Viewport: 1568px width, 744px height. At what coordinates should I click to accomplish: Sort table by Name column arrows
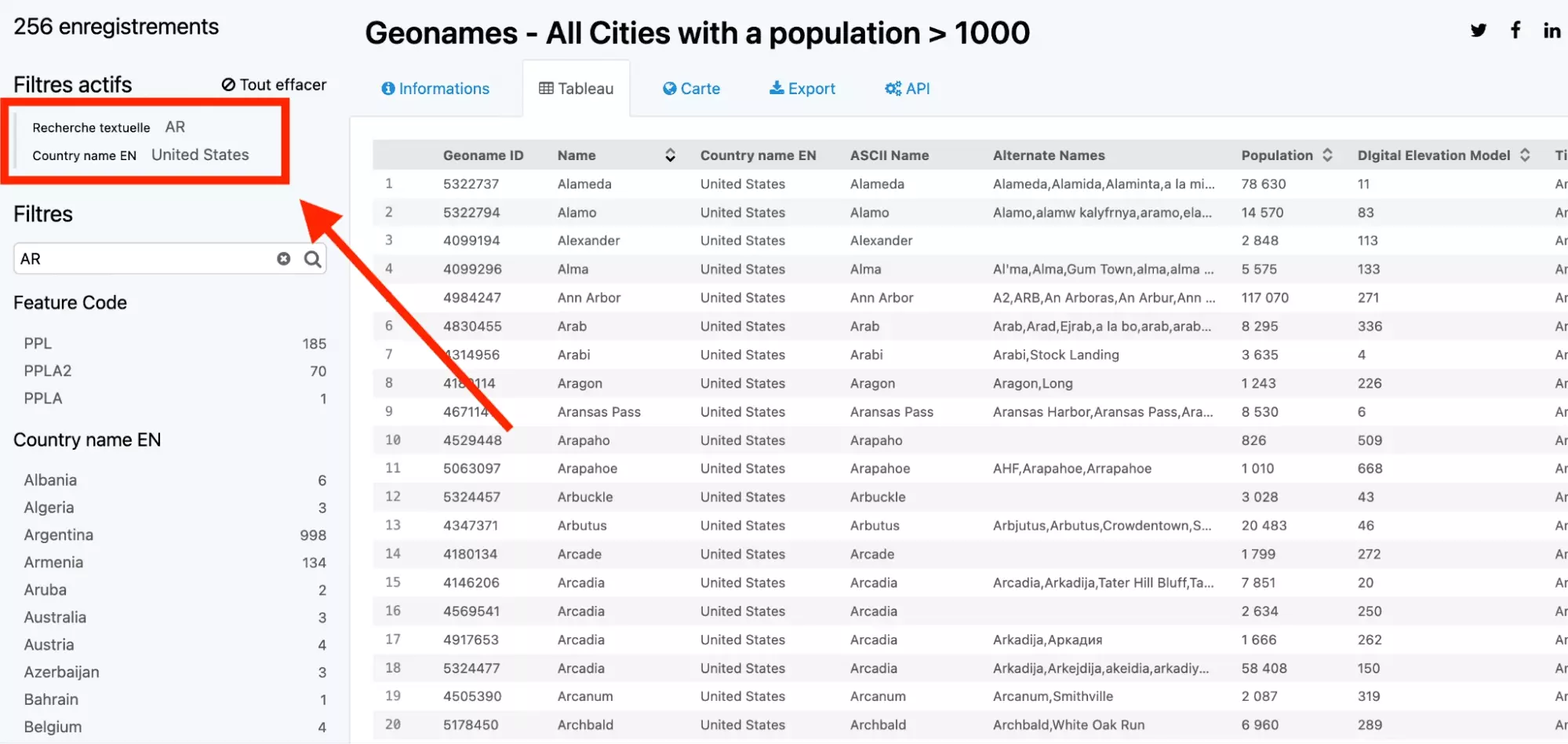[670, 155]
